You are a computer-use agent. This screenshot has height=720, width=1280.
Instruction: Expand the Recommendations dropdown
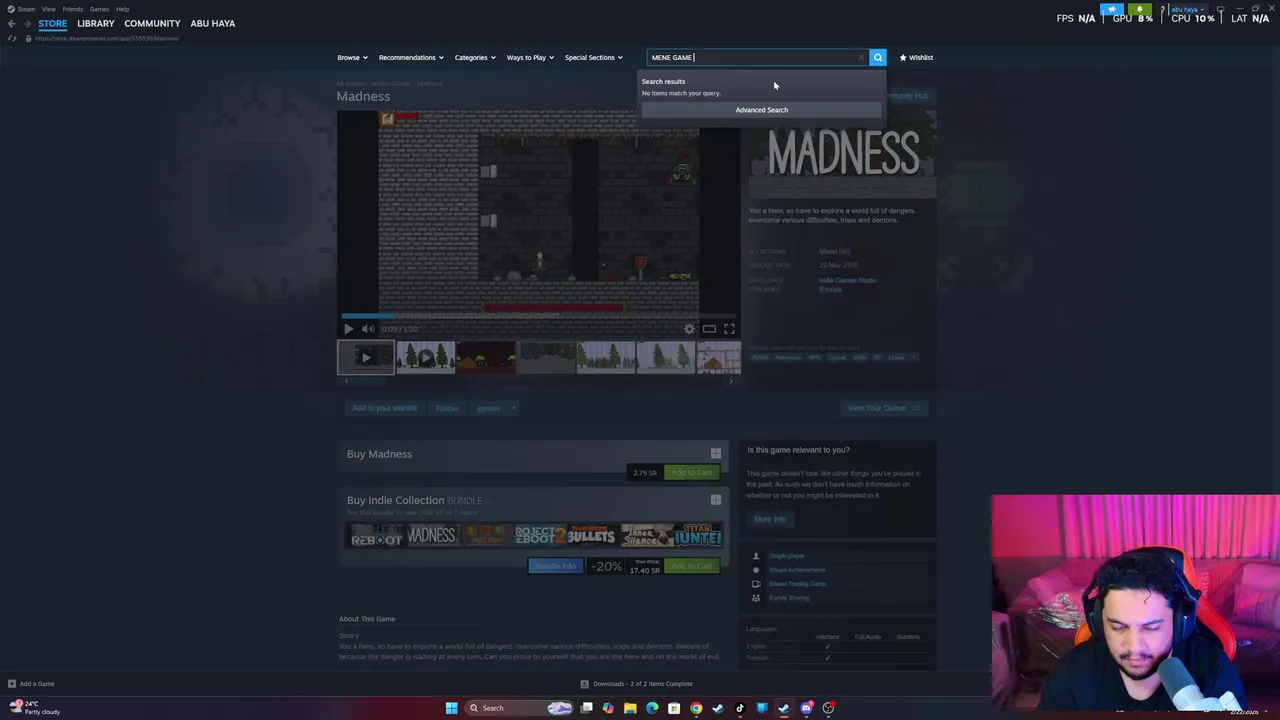pyautogui.click(x=411, y=57)
